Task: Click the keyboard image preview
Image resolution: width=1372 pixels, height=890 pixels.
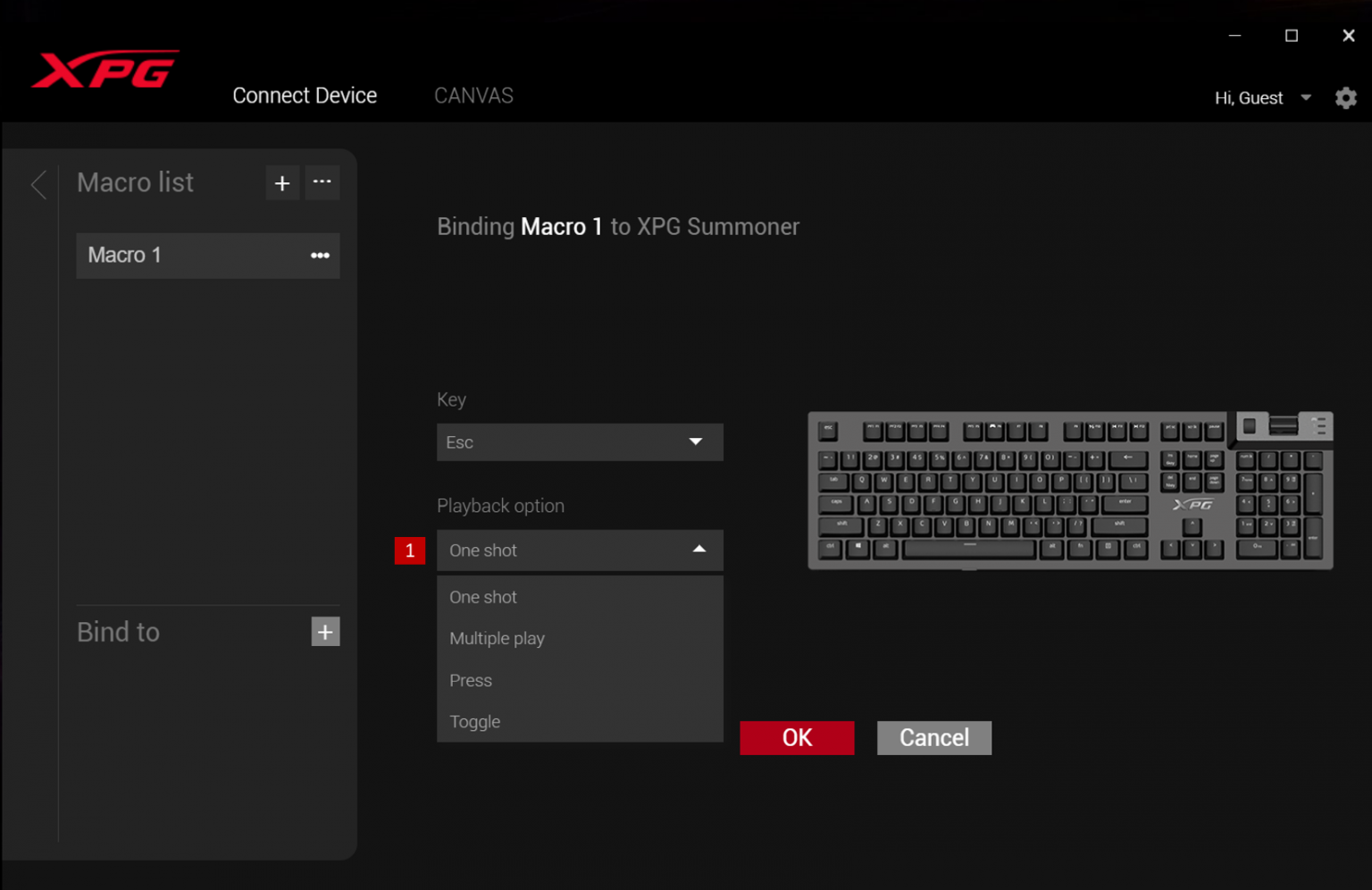Action: [1070, 491]
